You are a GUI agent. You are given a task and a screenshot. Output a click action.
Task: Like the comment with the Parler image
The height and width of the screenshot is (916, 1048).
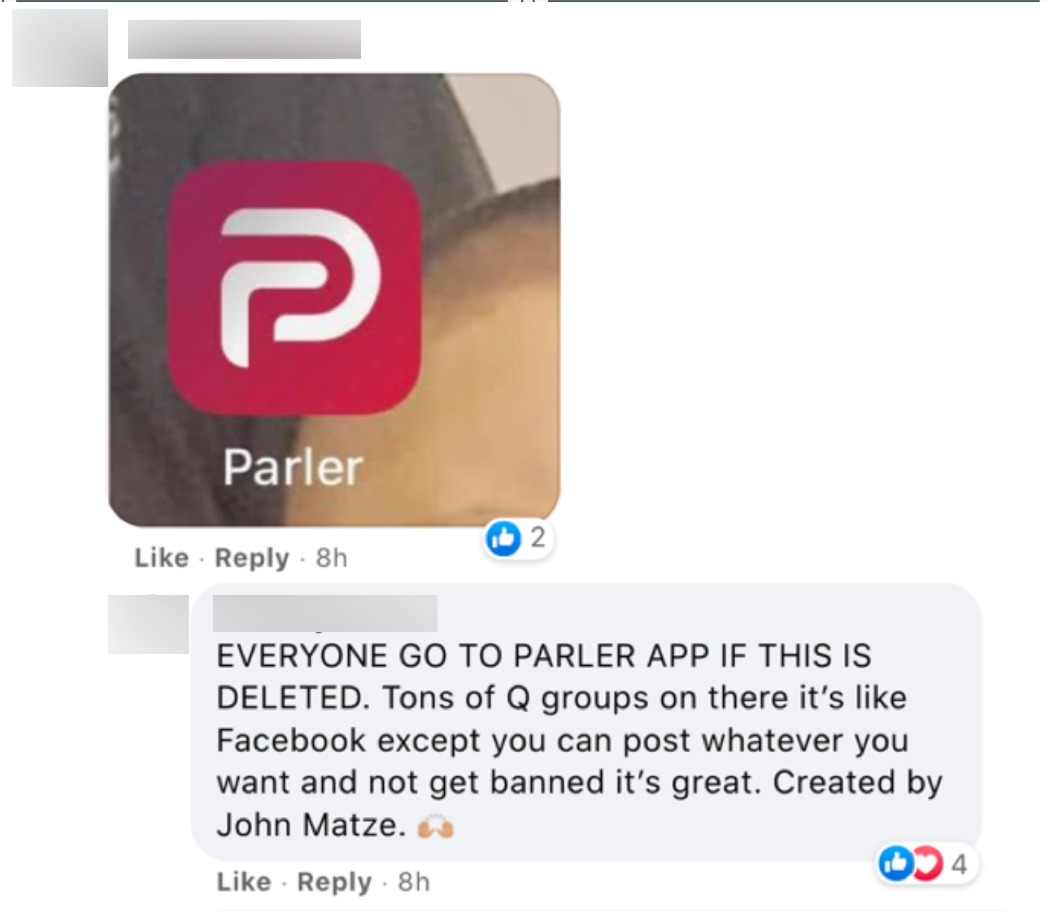[162, 558]
